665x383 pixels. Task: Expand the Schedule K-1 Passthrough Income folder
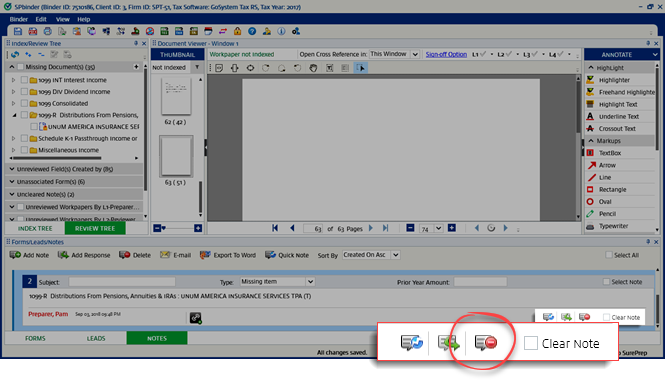click(14, 138)
